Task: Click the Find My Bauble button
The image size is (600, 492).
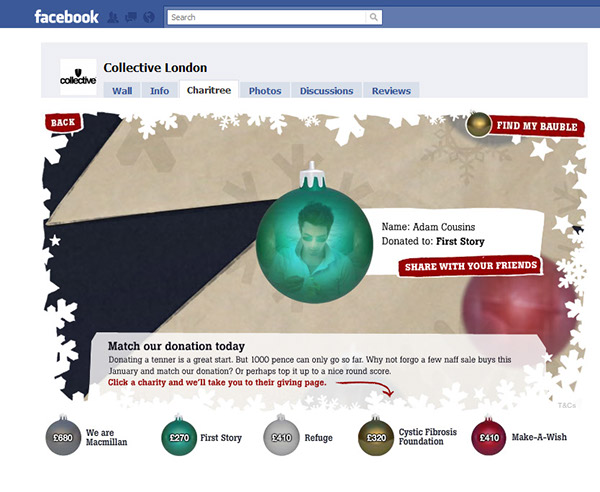Action: (x=525, y=125)
